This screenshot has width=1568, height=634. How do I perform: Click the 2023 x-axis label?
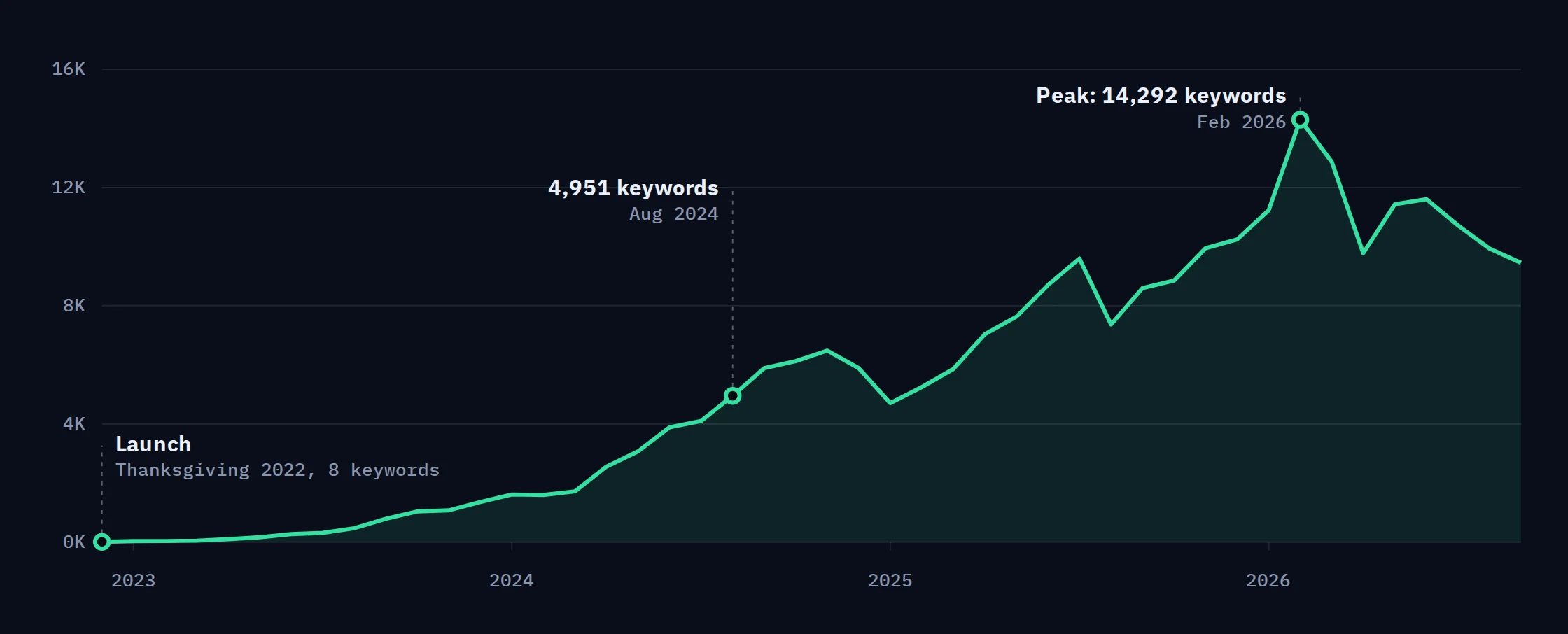point(133,580)
